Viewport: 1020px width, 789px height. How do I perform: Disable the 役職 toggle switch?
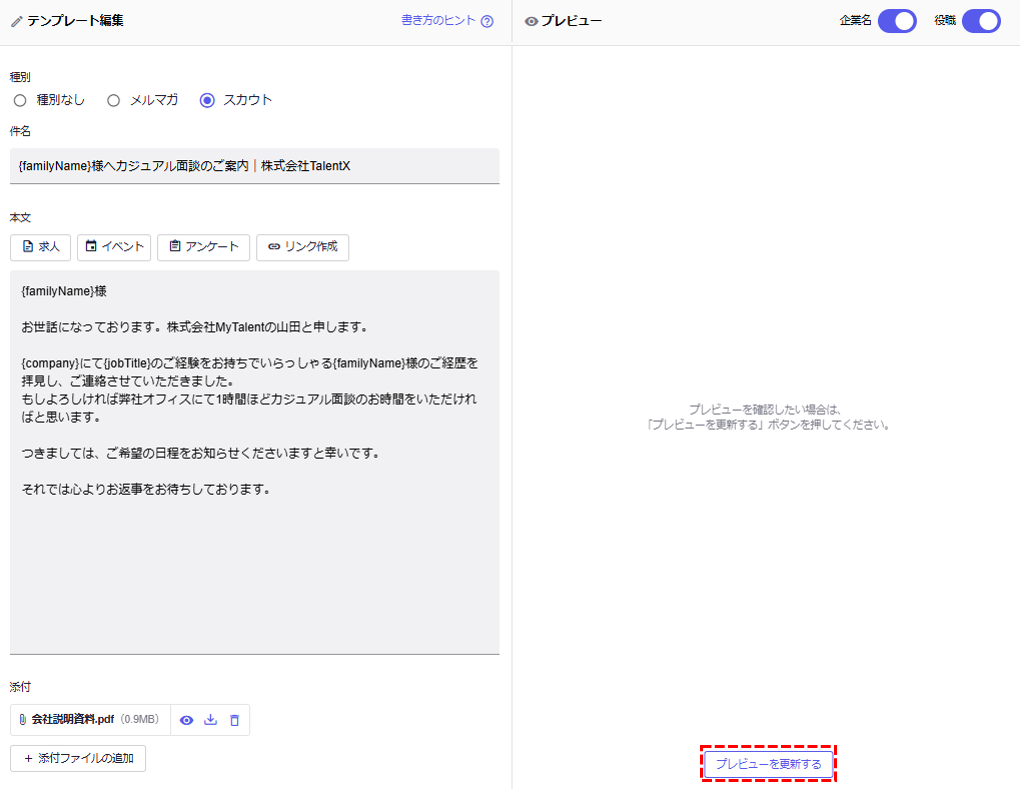pyautogui.click(x=981, y=21)
